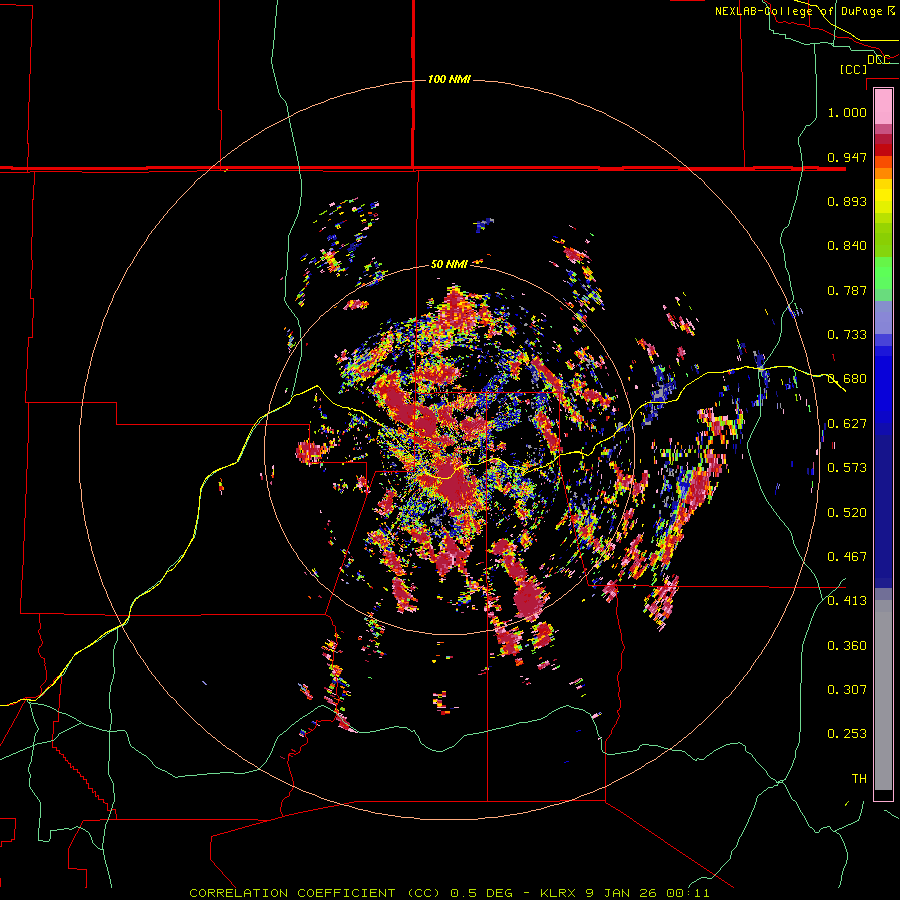This screenshot has width=900, height=900.
Task: Click the 100 NMI range ring label
Action: click(449, 79)
